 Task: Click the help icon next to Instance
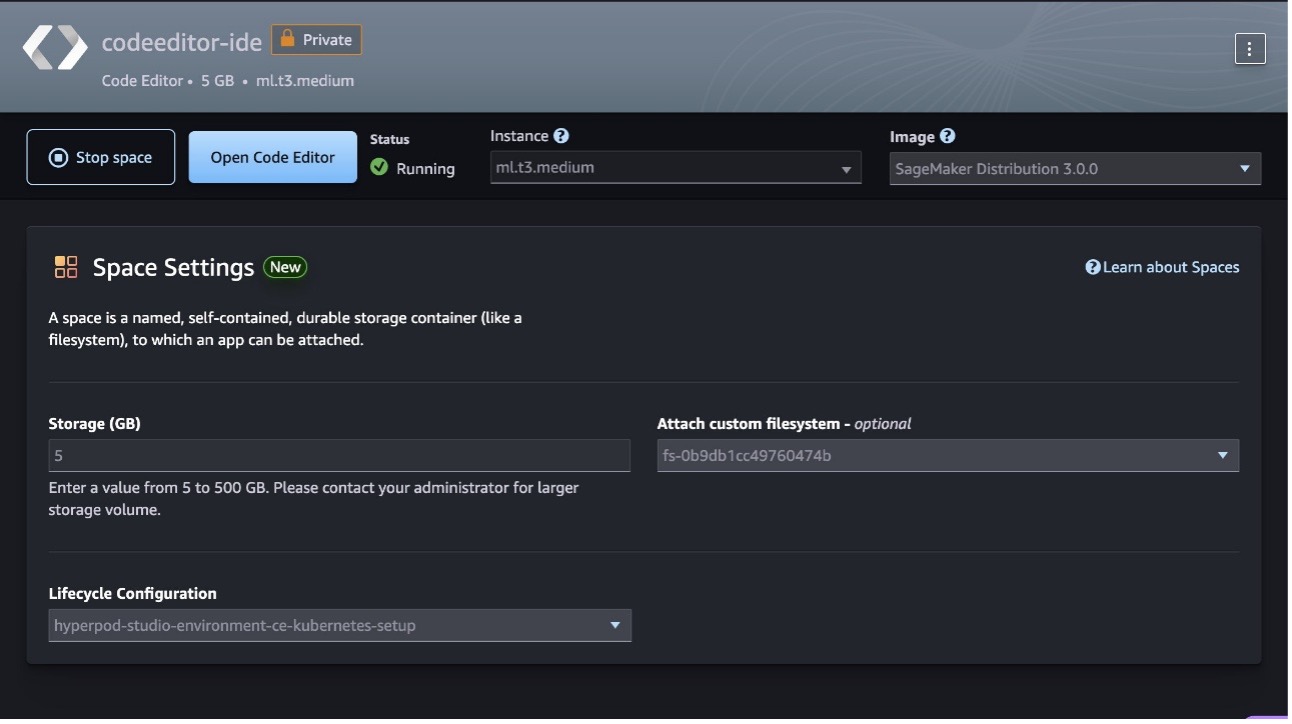pos(561,136)
